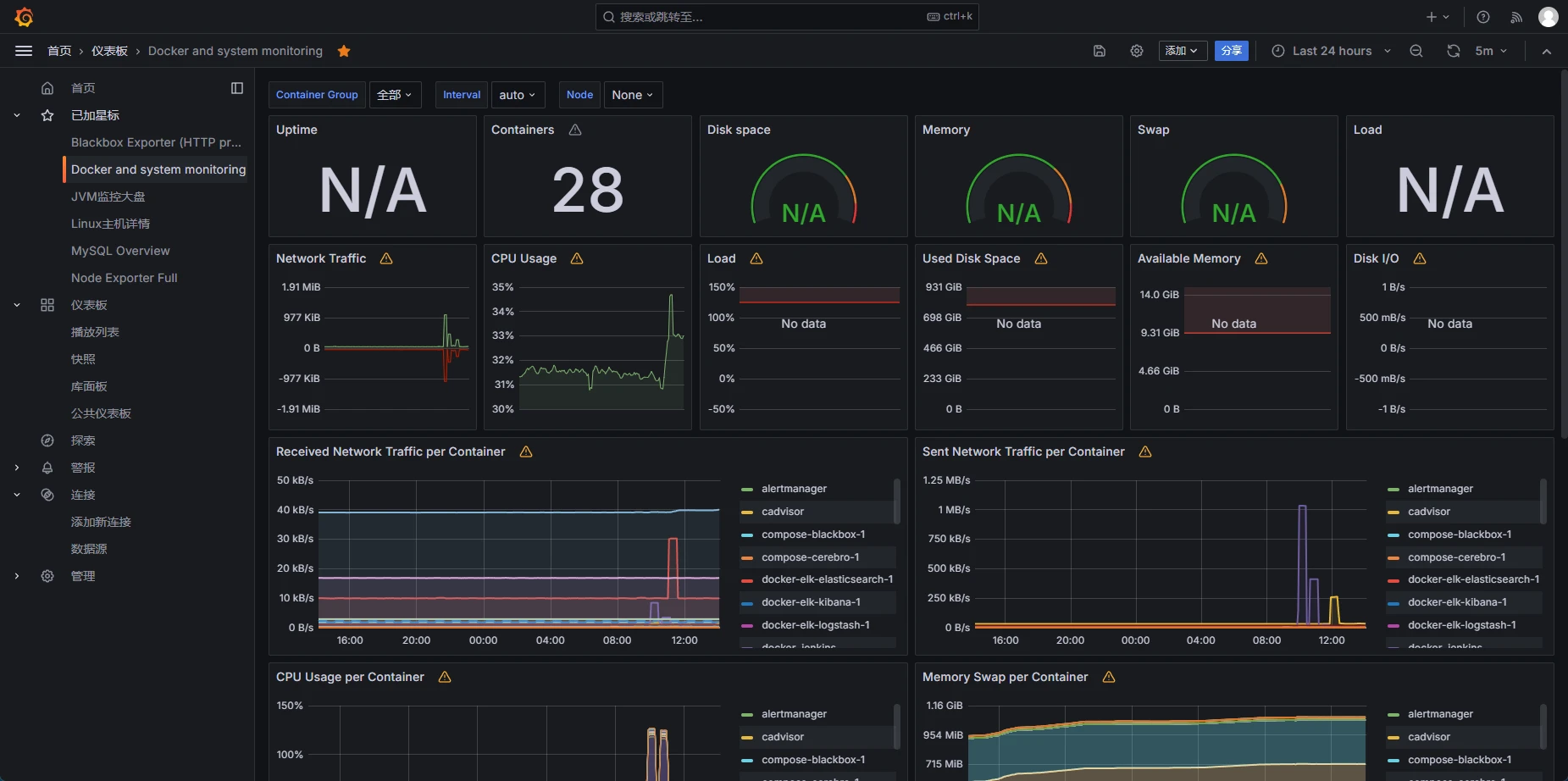The width and height of the screenshot is (1568, 781).
Task: Unstar the dashboard via star icon
Action: point(344,51)
